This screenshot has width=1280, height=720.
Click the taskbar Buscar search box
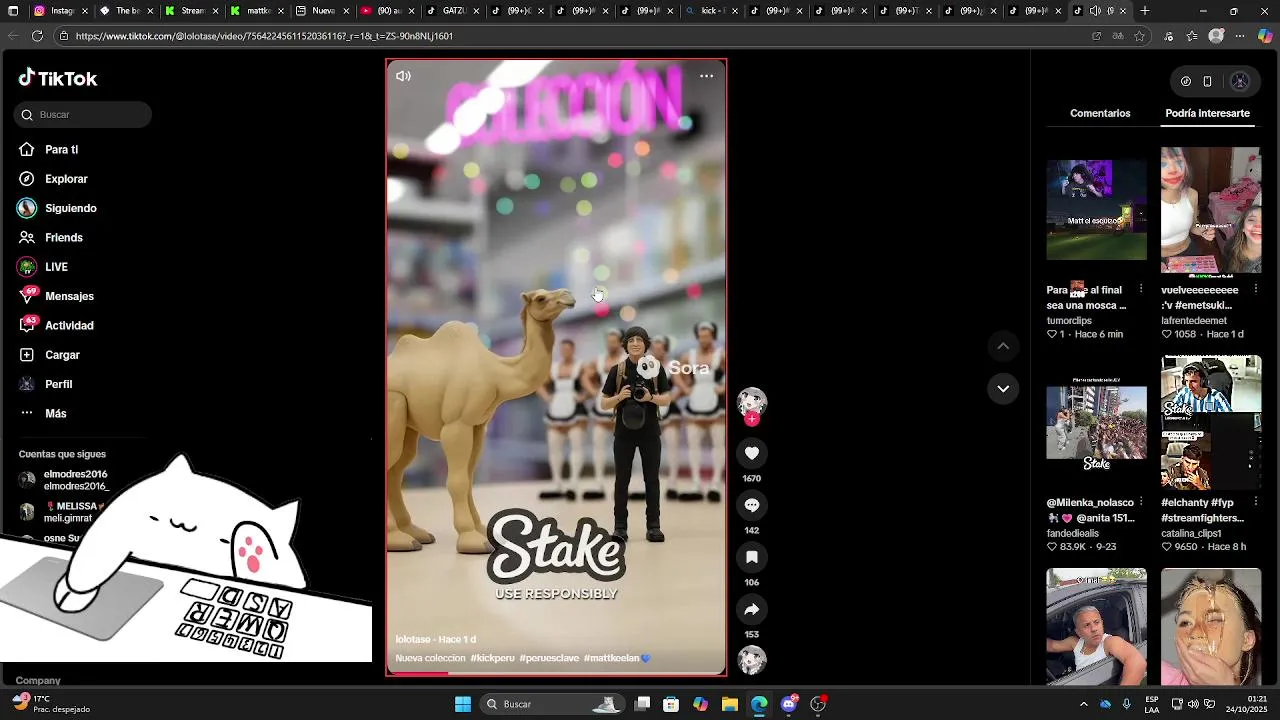(x=551, y=704)
